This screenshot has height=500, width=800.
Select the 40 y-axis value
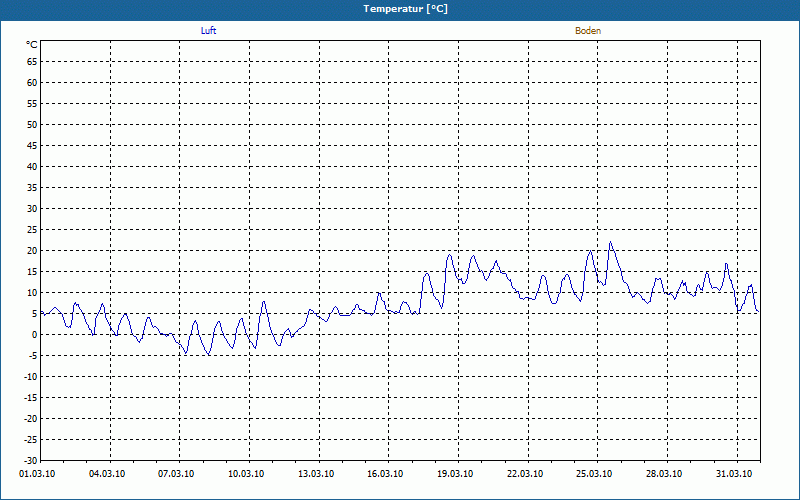tap(32, 167)
